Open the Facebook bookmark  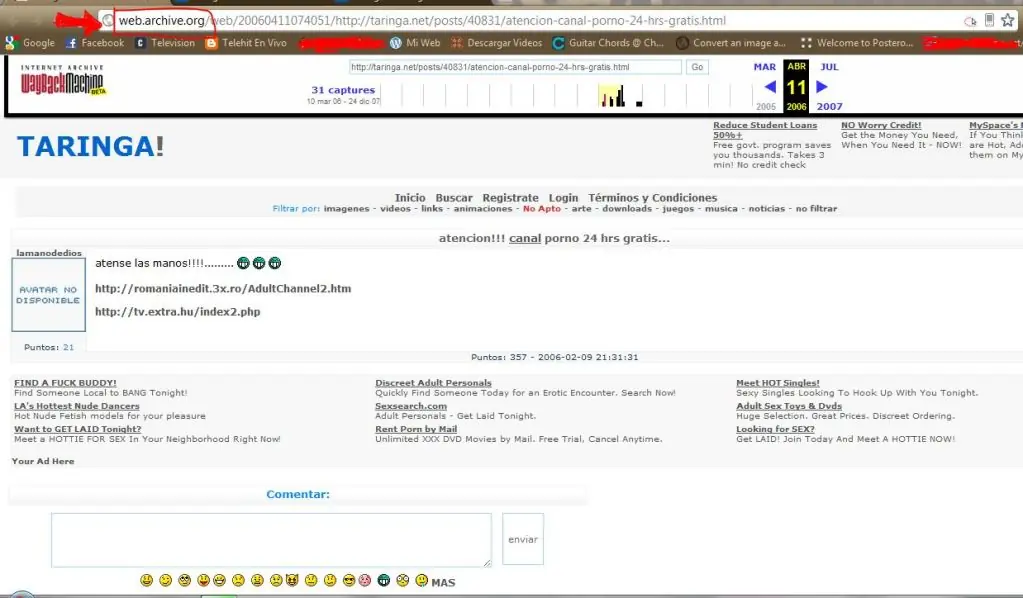[95, 43]
